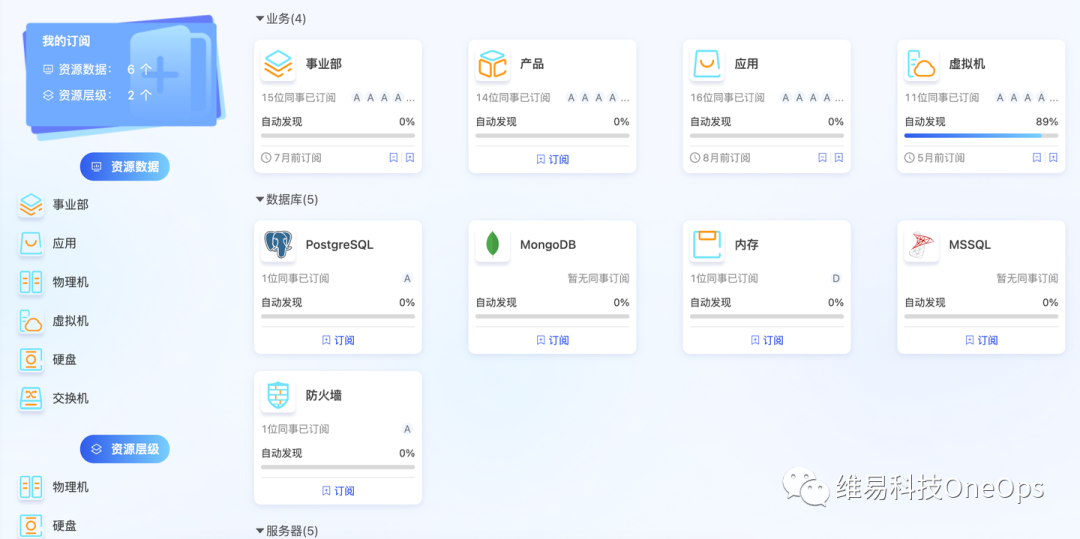
Task: Click "5月前订阅" on 虚拟机 card
Action: tap(935, 158)
